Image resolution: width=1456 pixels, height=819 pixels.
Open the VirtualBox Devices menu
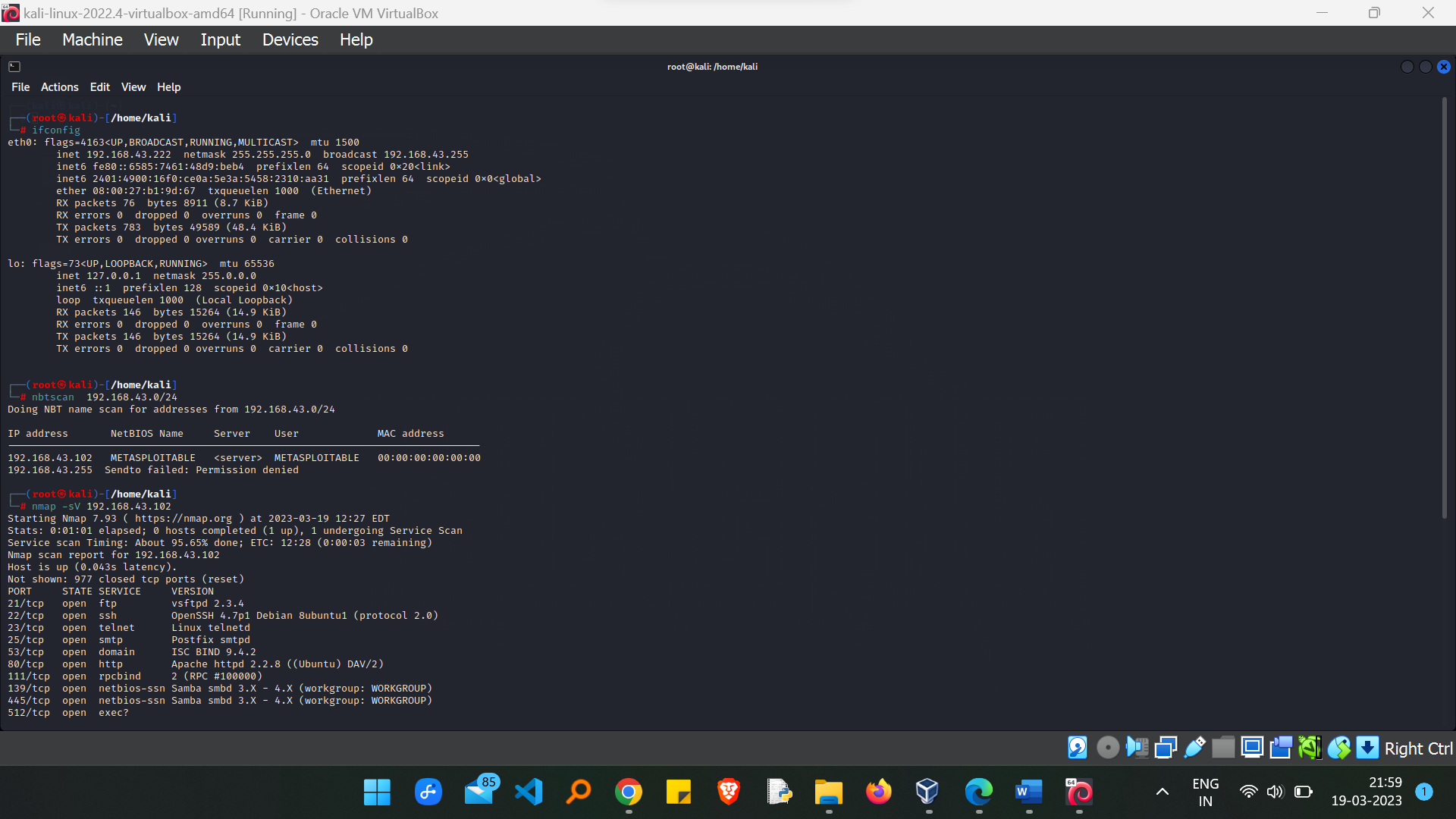click(290, 39)
